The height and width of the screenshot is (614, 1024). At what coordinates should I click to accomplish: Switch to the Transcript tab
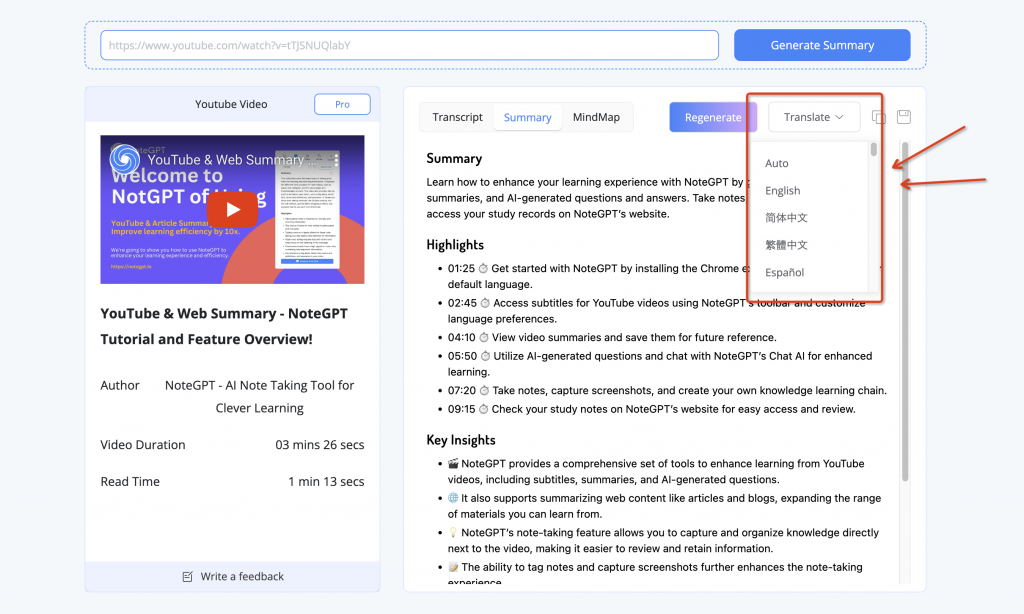(x=457, y=117)
